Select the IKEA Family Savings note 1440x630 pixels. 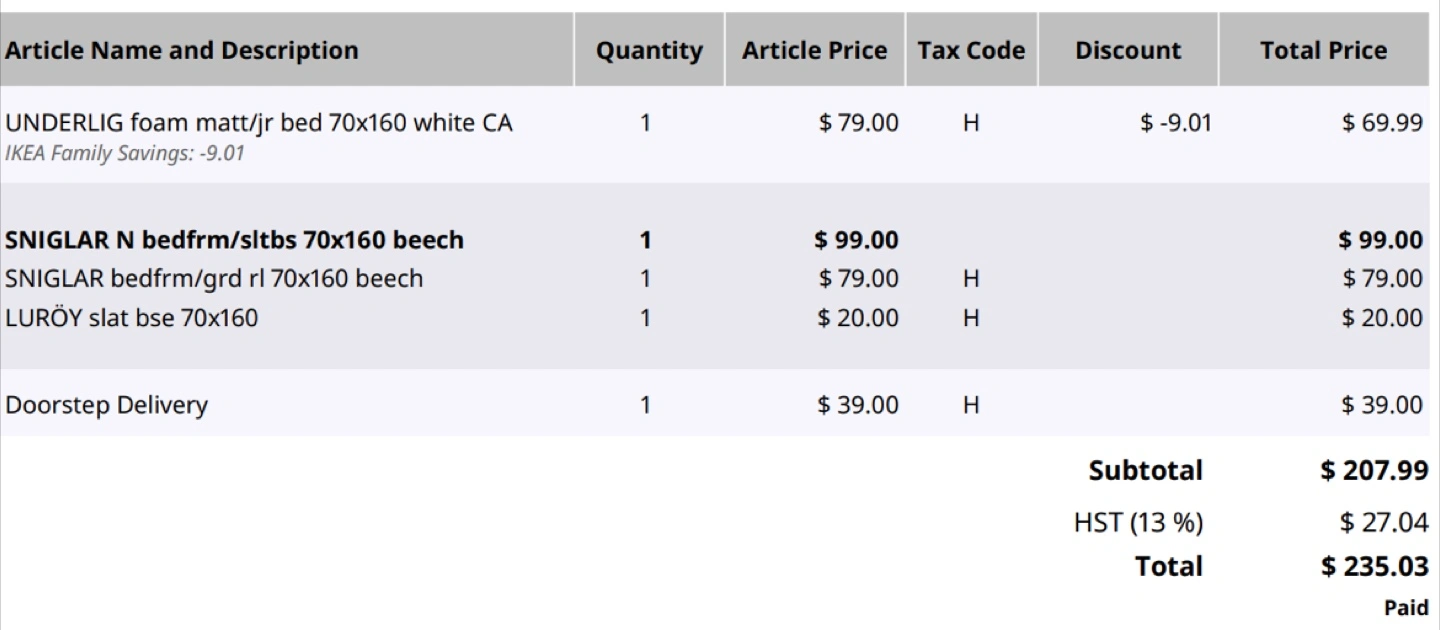[125, 154]
